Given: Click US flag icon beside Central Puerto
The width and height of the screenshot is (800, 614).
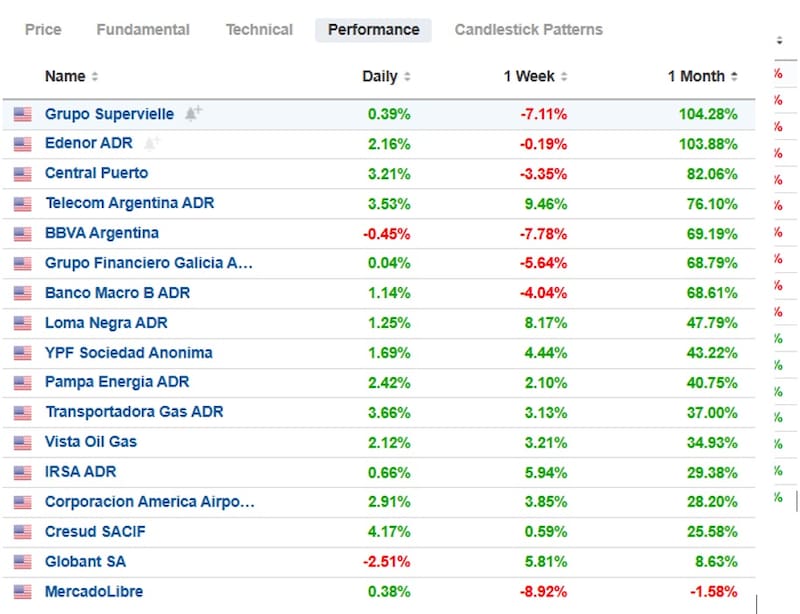Looking at the screenshot, I should point(22,174).
